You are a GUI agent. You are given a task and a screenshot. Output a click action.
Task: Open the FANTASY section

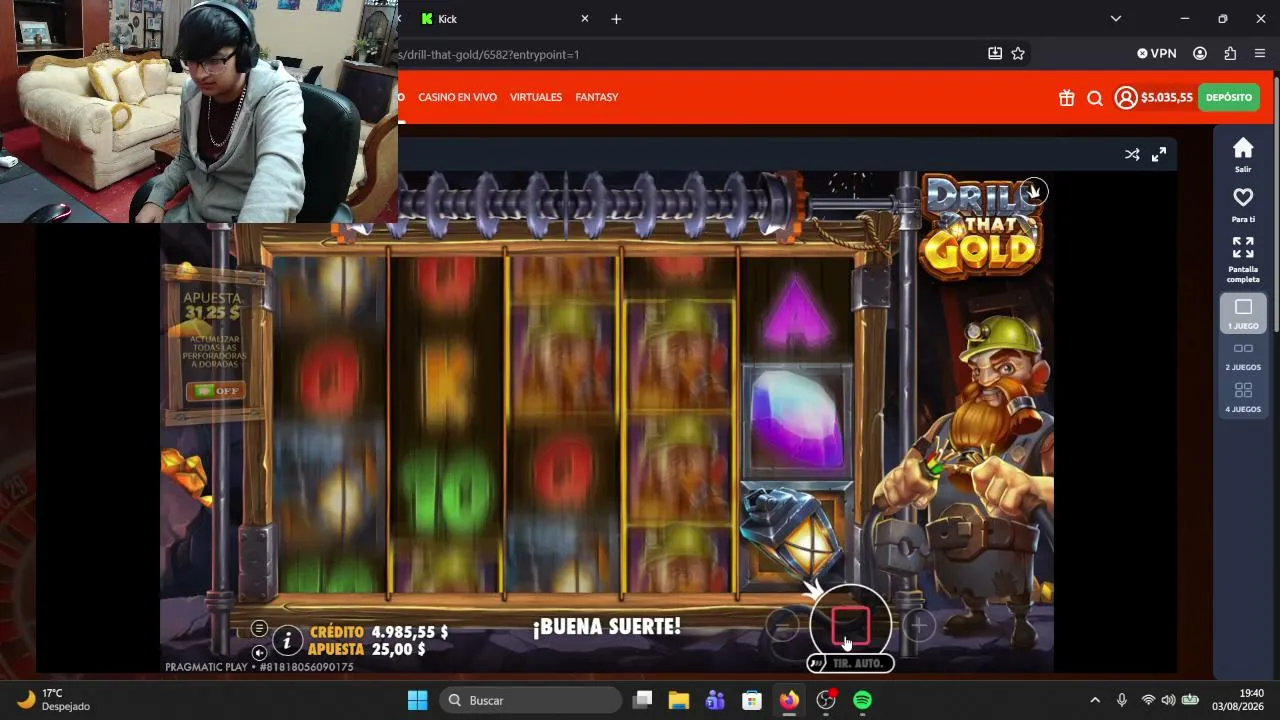pos(597,97)
